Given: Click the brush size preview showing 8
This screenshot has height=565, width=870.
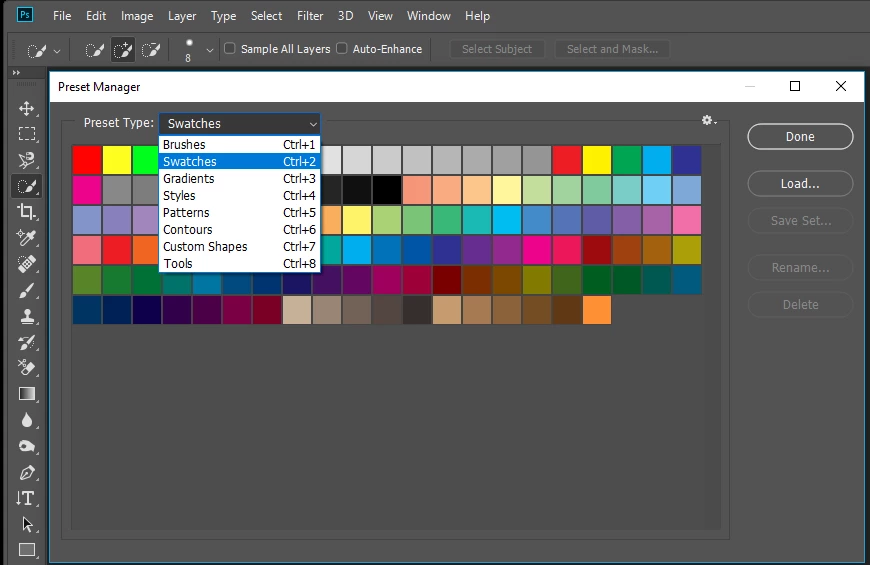Looking at the screenshot, I should [188, 51].
